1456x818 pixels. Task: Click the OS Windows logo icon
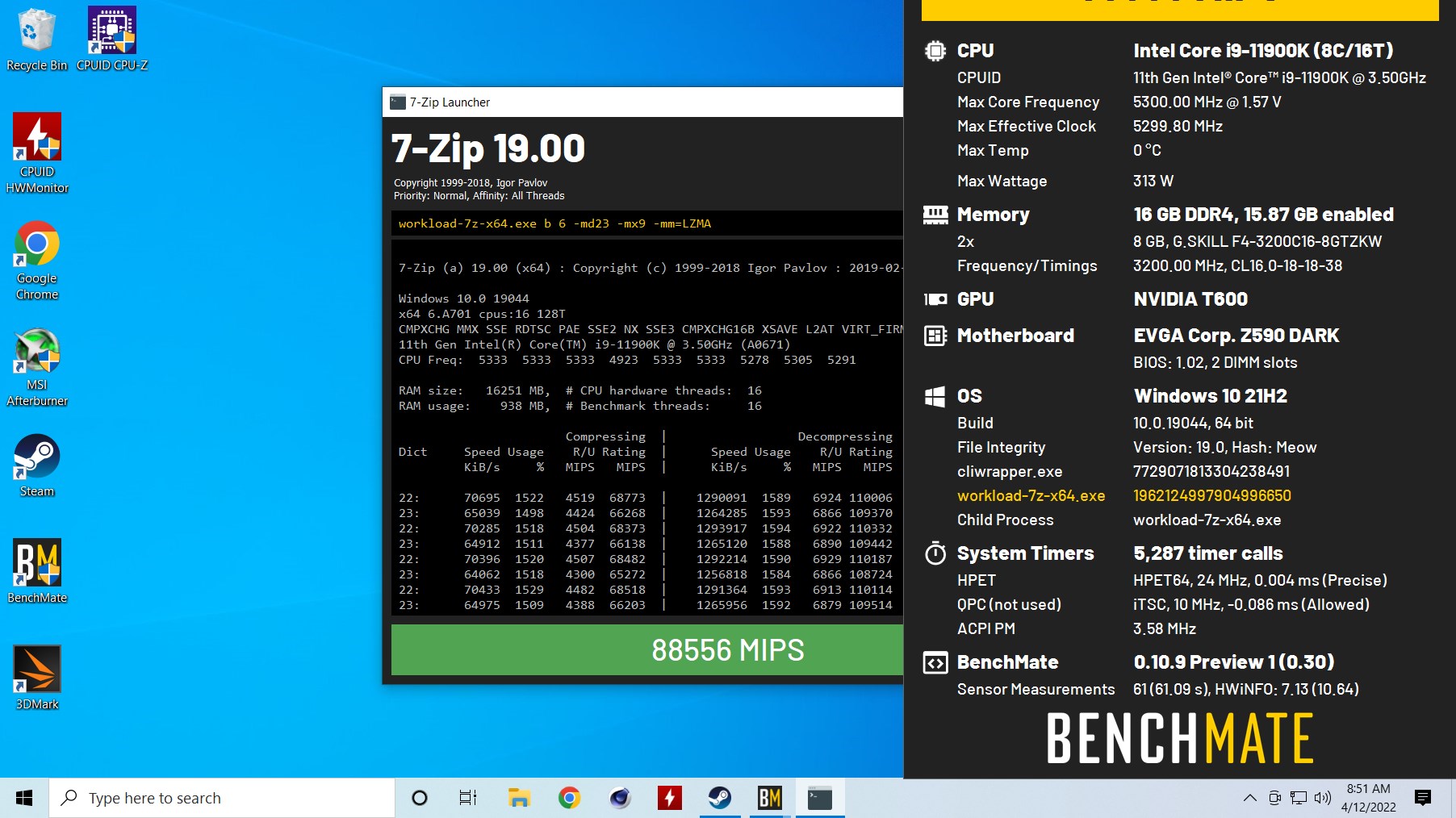point(935,396)
